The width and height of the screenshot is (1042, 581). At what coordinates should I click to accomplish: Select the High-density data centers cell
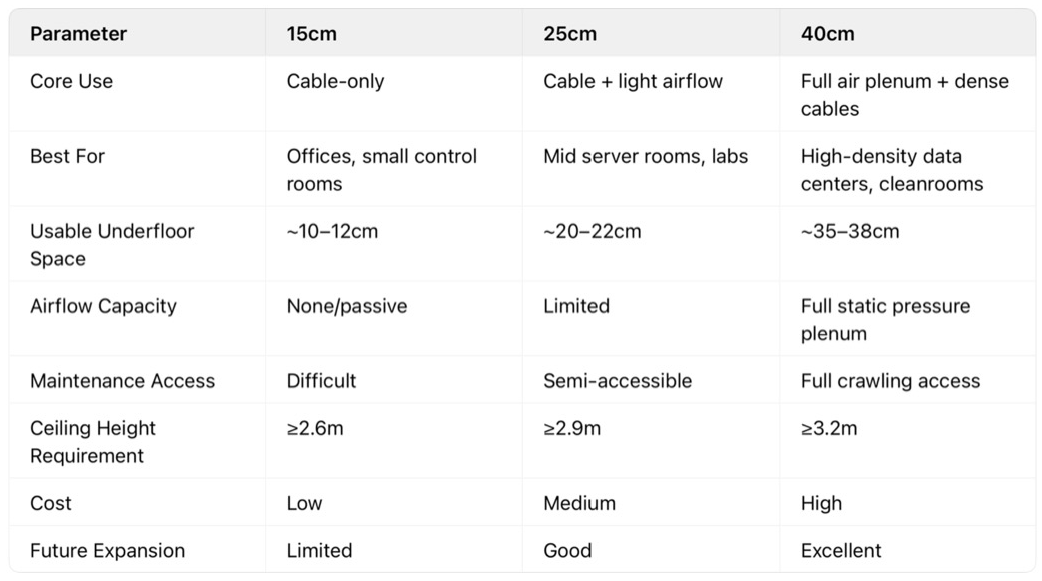[891, 170]
